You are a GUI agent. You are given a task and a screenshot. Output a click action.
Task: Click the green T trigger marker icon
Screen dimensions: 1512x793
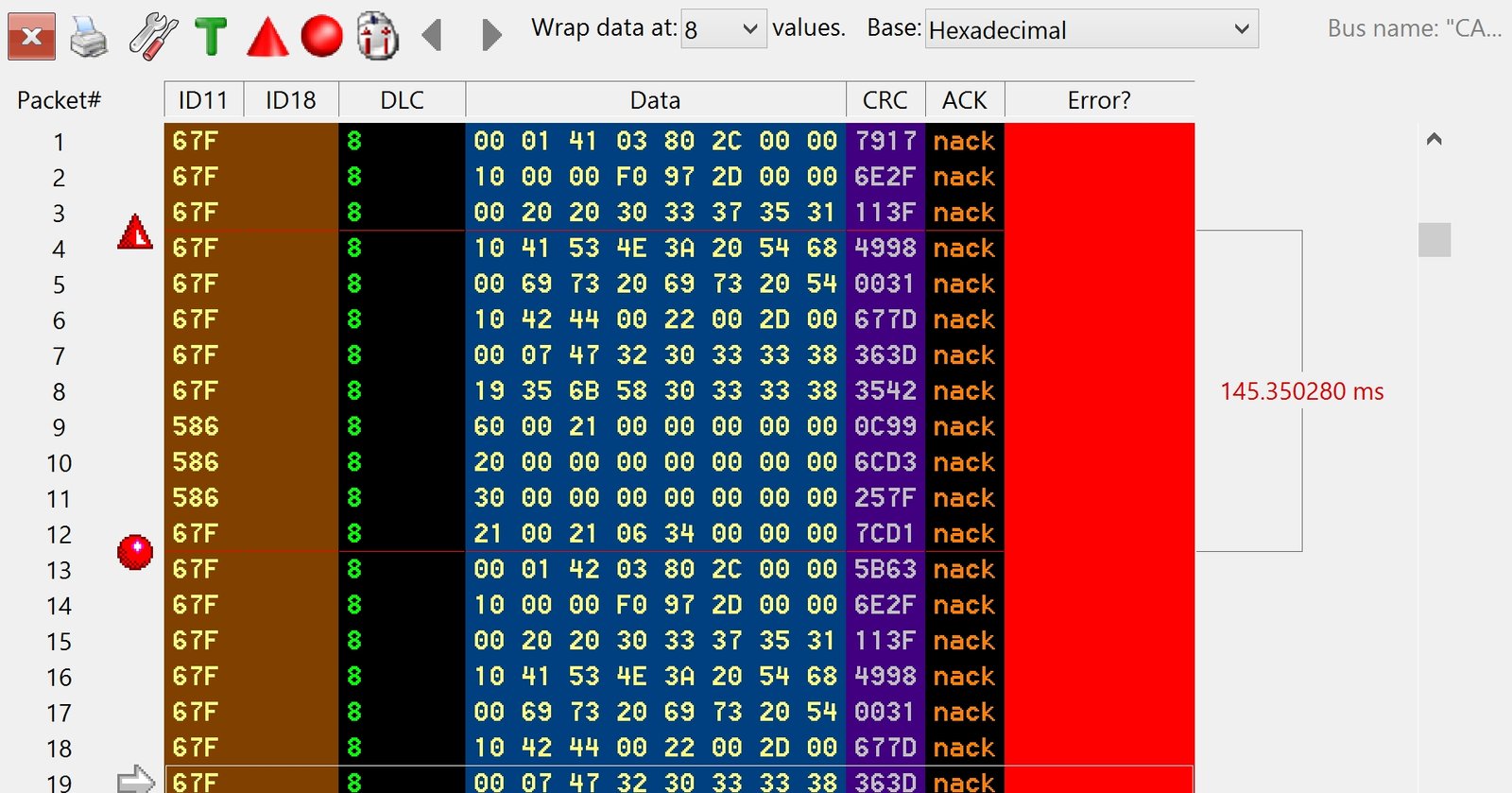[211, 37]
